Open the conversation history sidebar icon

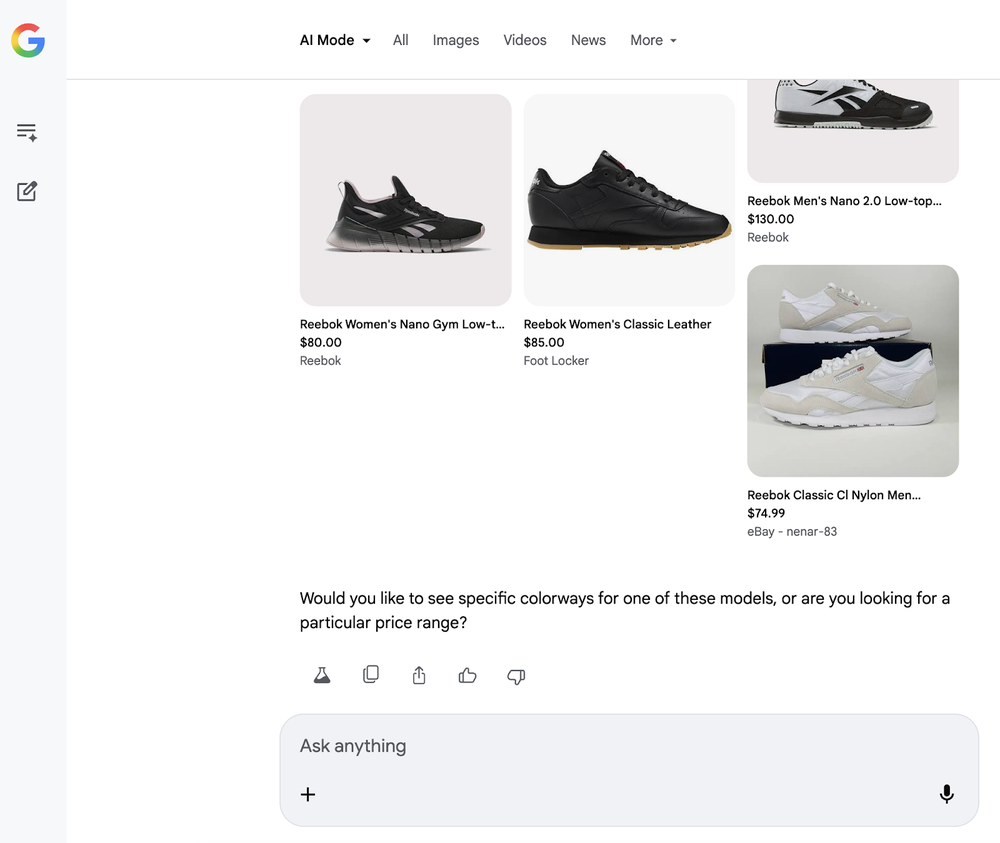(x=27, y=131)
